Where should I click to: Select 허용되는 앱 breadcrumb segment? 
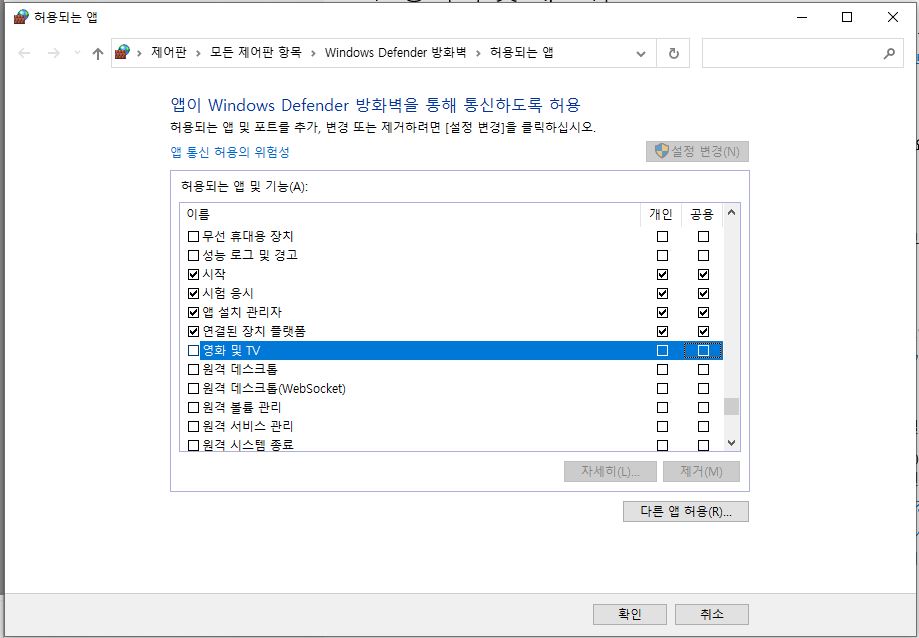pyautogui.click(x=522, y=53)
